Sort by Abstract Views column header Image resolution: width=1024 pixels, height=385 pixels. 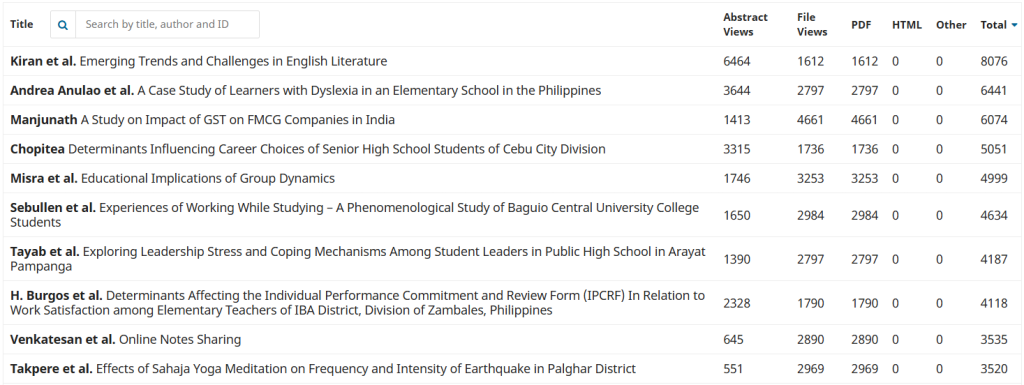[x=745, y=25]
